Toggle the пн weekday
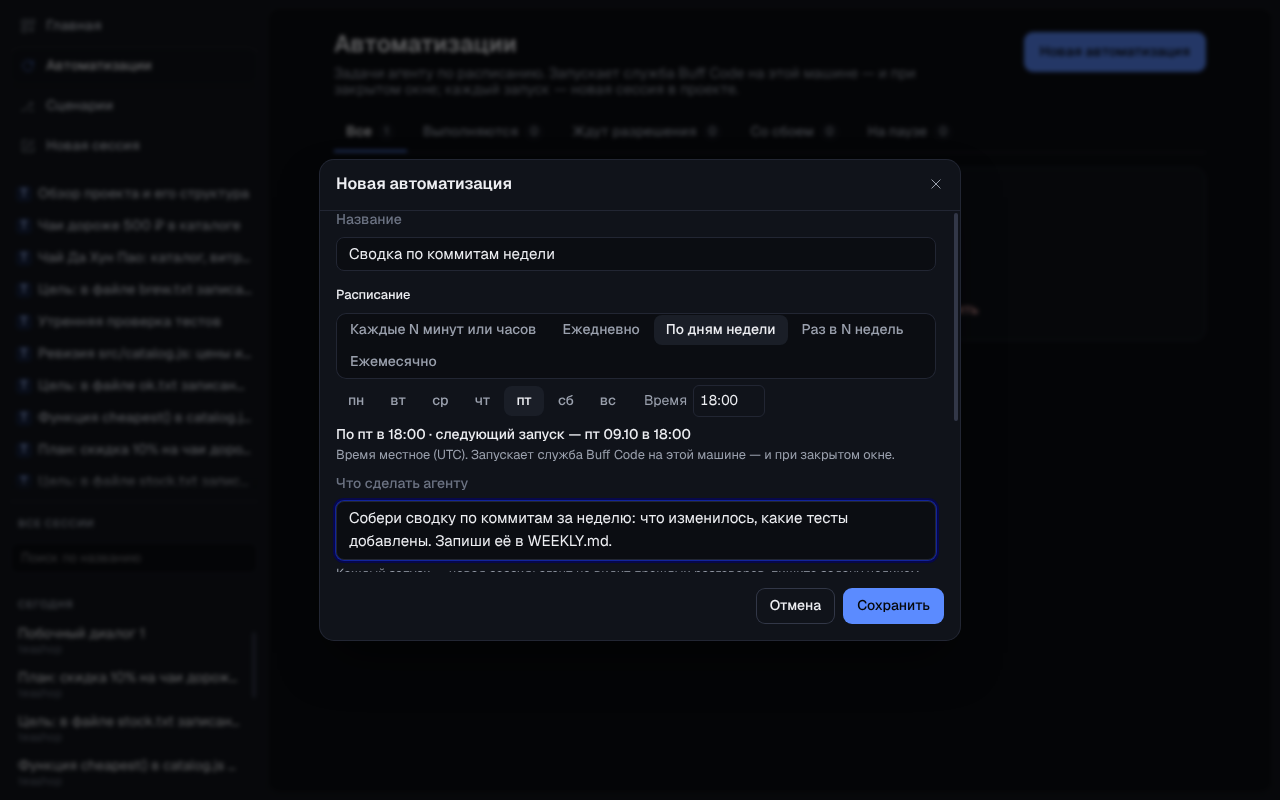 point(356,401)
